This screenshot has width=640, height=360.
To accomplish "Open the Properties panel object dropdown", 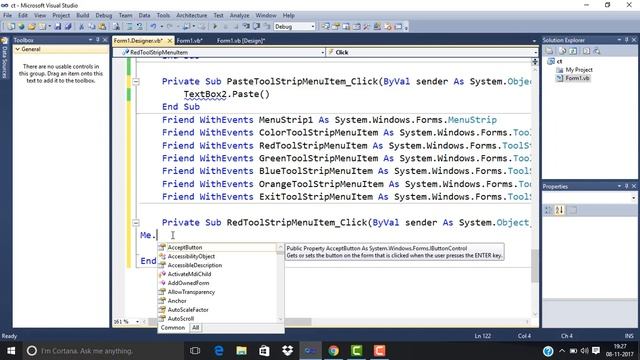I will [x=633, y=198].
